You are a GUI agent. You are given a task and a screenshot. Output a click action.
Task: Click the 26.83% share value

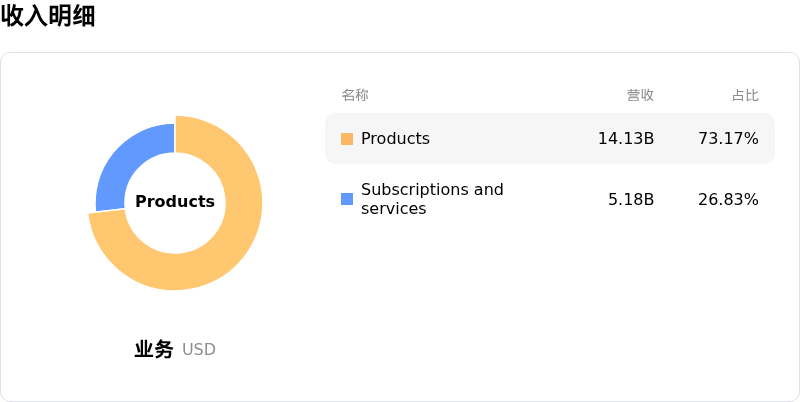pyautogui.click(x=728, y=199)
